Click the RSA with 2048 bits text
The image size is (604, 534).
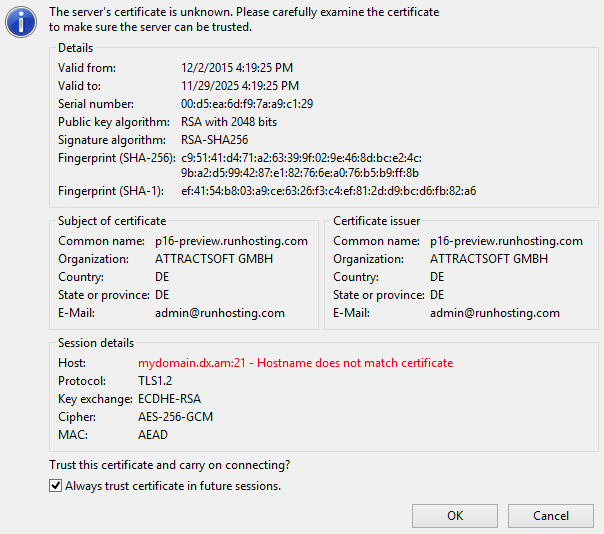pos(229,122)
